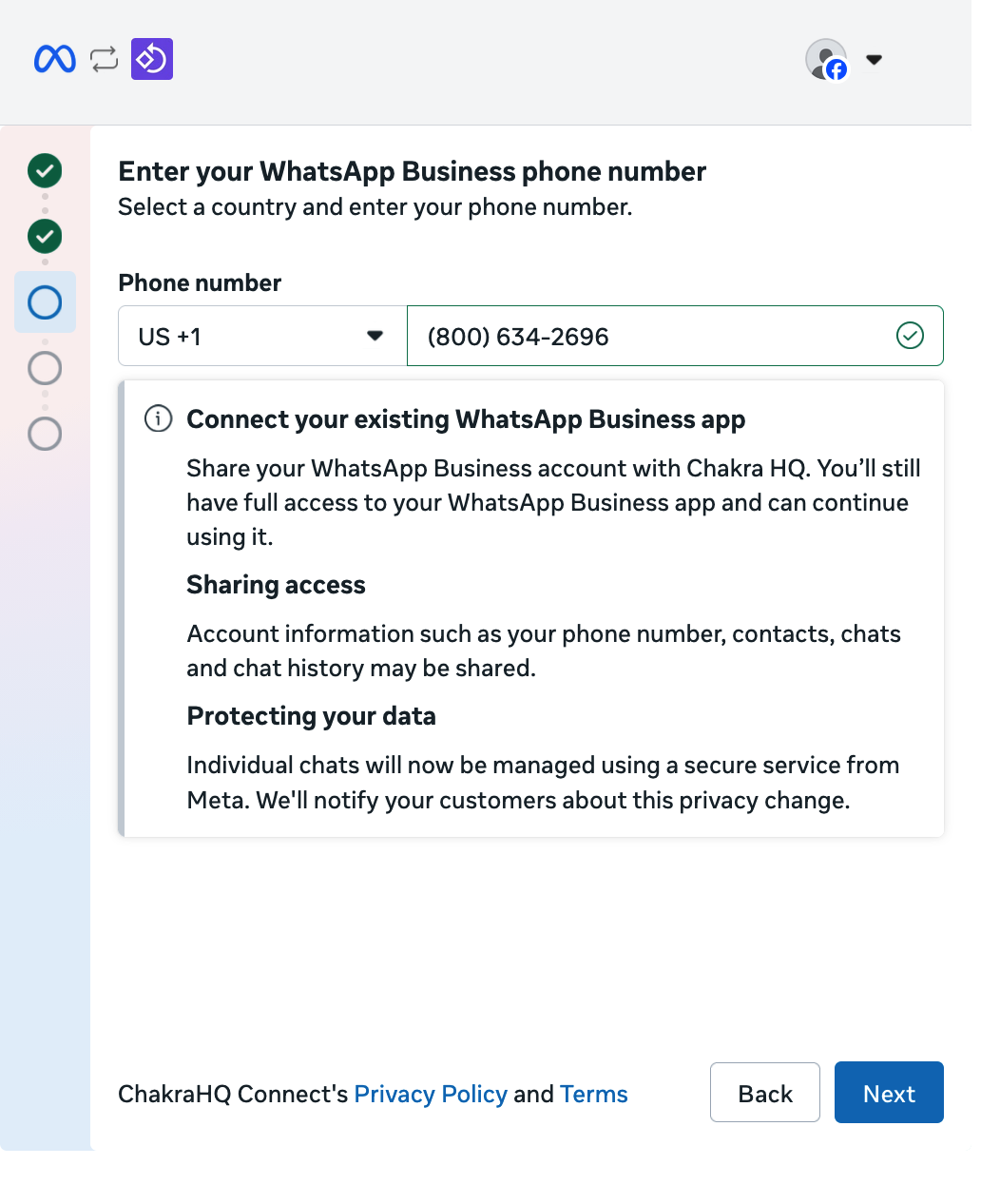Focus the phone number field with (800) 634-2696
Screen dimensions: 1000x1204
[646, 337]
